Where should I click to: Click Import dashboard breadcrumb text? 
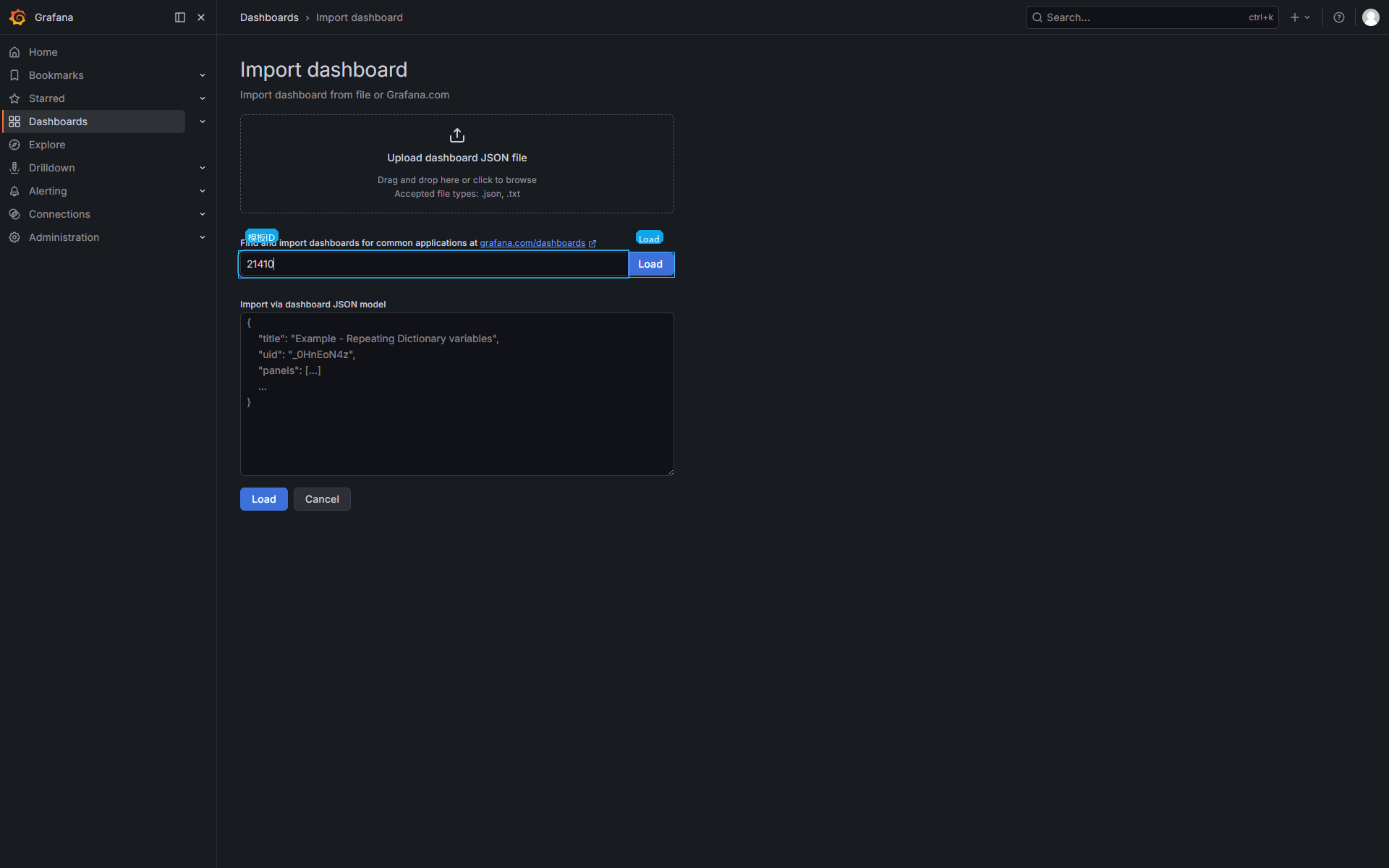tap(360, 17)
